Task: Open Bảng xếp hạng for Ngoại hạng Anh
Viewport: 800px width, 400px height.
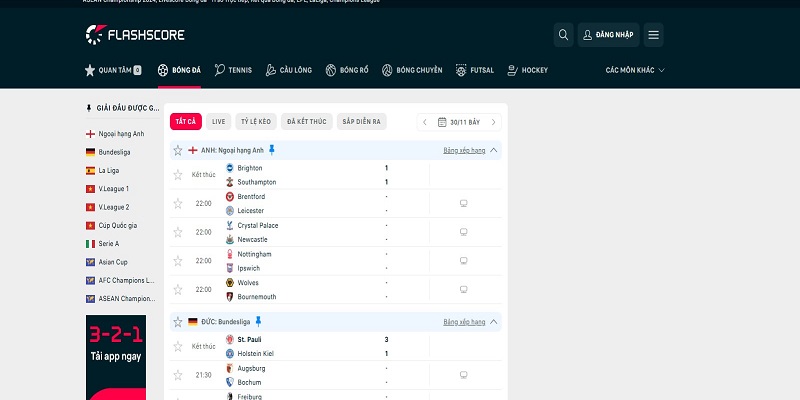Action: pyautogui.click(x=464, y=151)
